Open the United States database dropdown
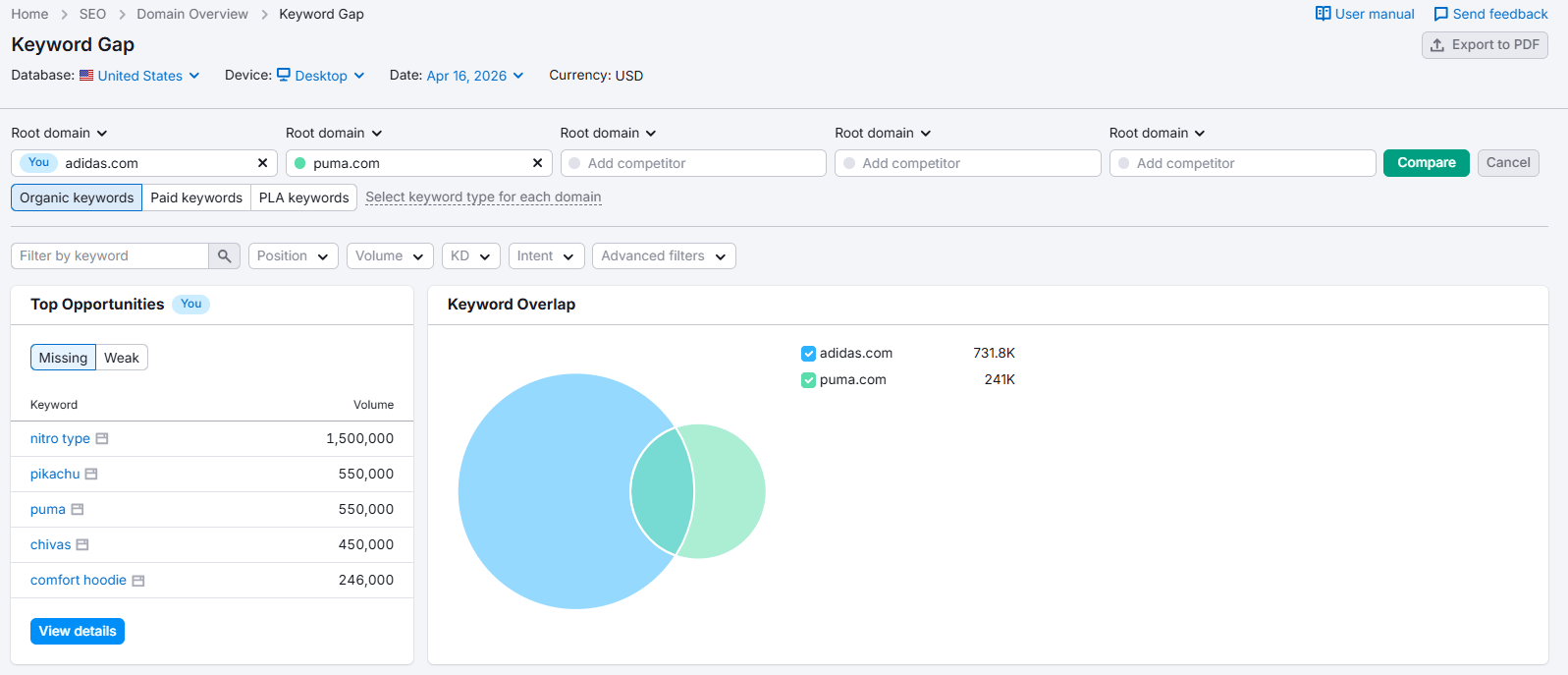Screen dimensions: 1568x675 (148, 76)
